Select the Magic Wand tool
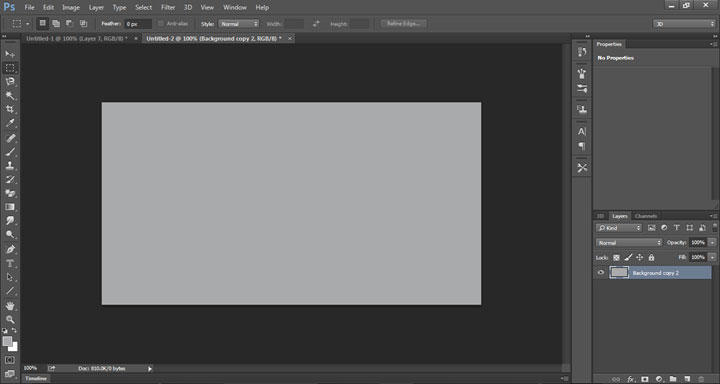Image resolution: width=720 pixels, height=384 pixels. pos(10,96)
